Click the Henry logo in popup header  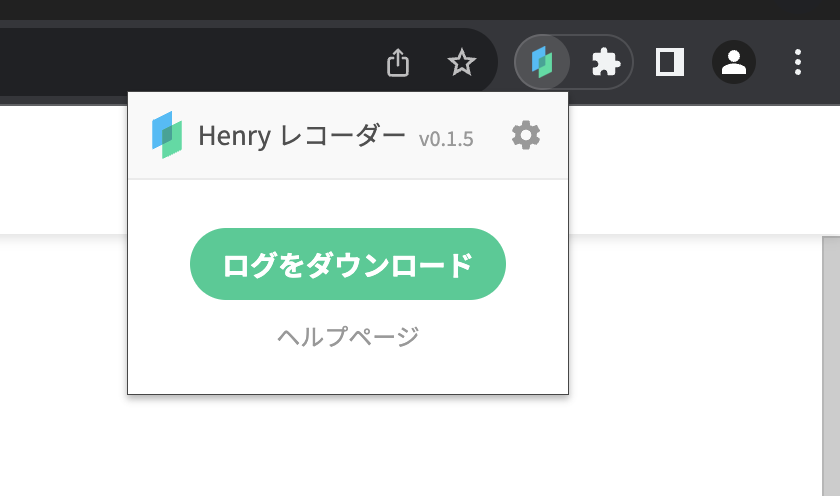pyautogui.click(x=167, y=135)
